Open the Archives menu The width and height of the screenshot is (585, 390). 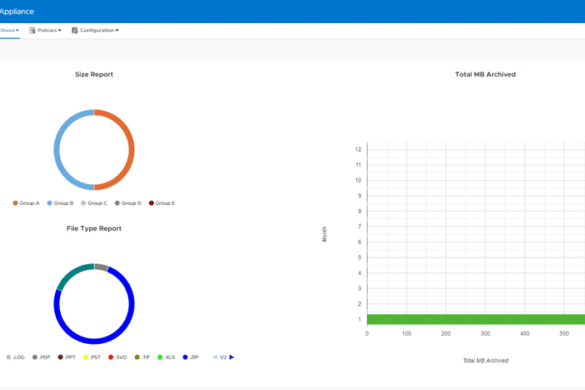click(9, 30)
